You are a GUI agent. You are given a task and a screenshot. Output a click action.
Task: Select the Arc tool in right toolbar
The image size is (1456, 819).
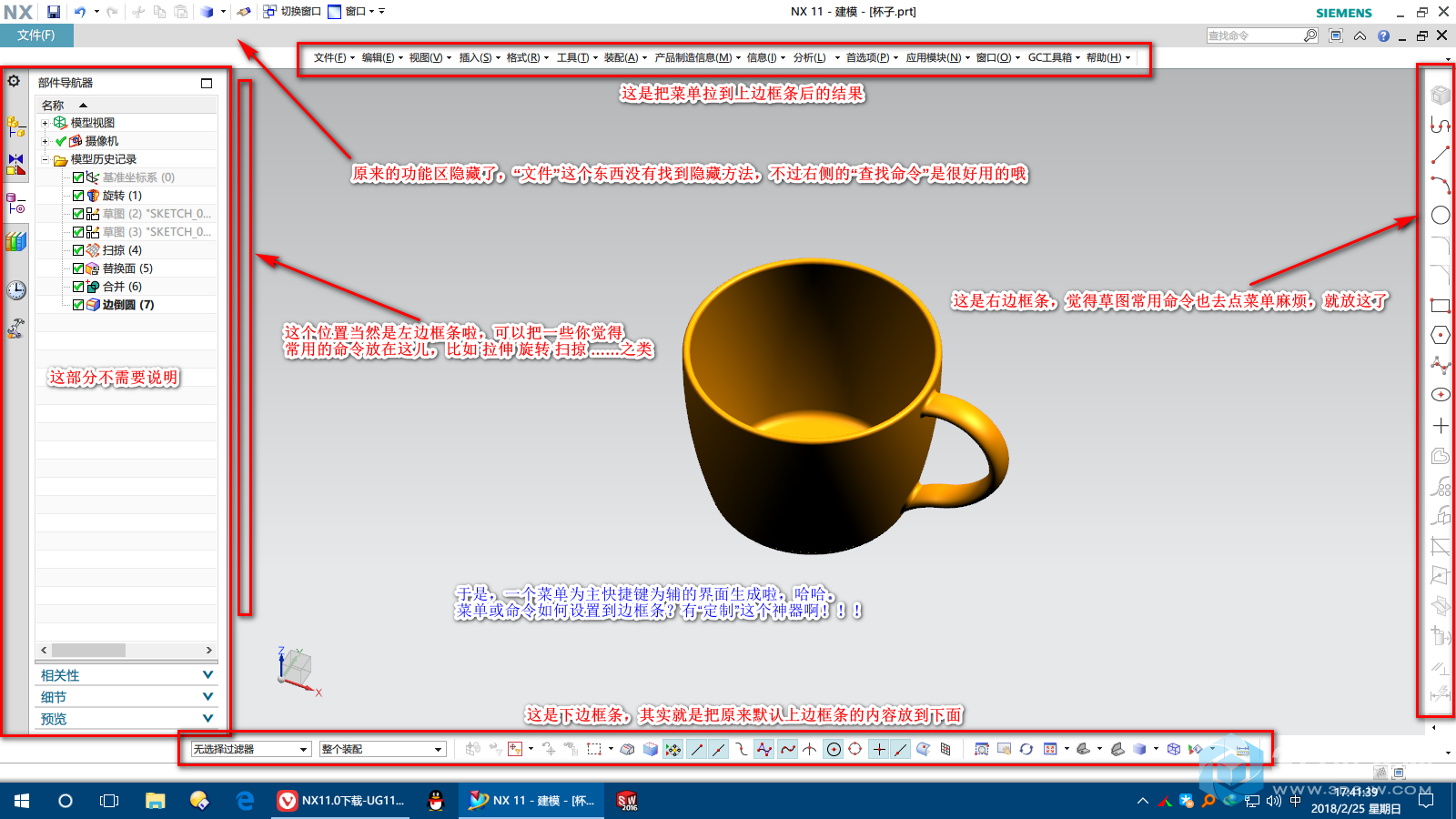[1440, 185]
